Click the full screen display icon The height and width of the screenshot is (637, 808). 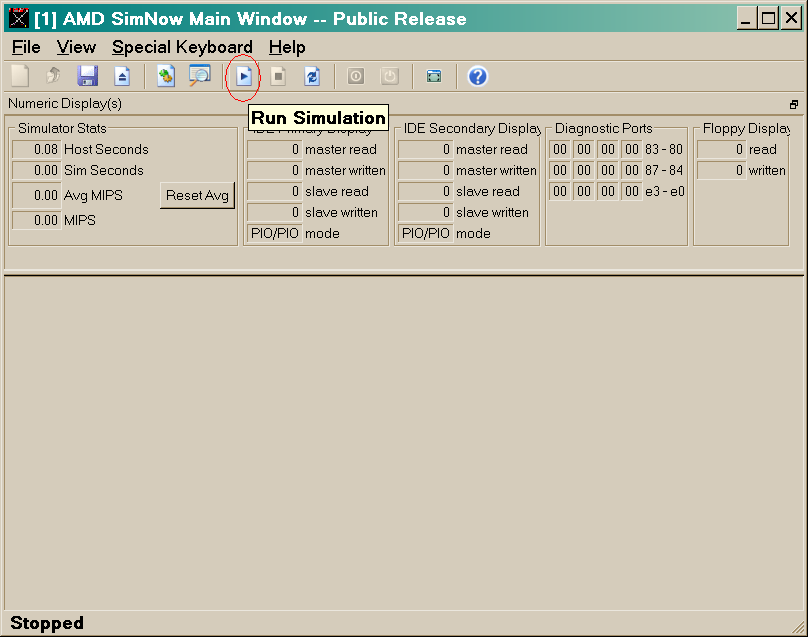click(433, 76)
